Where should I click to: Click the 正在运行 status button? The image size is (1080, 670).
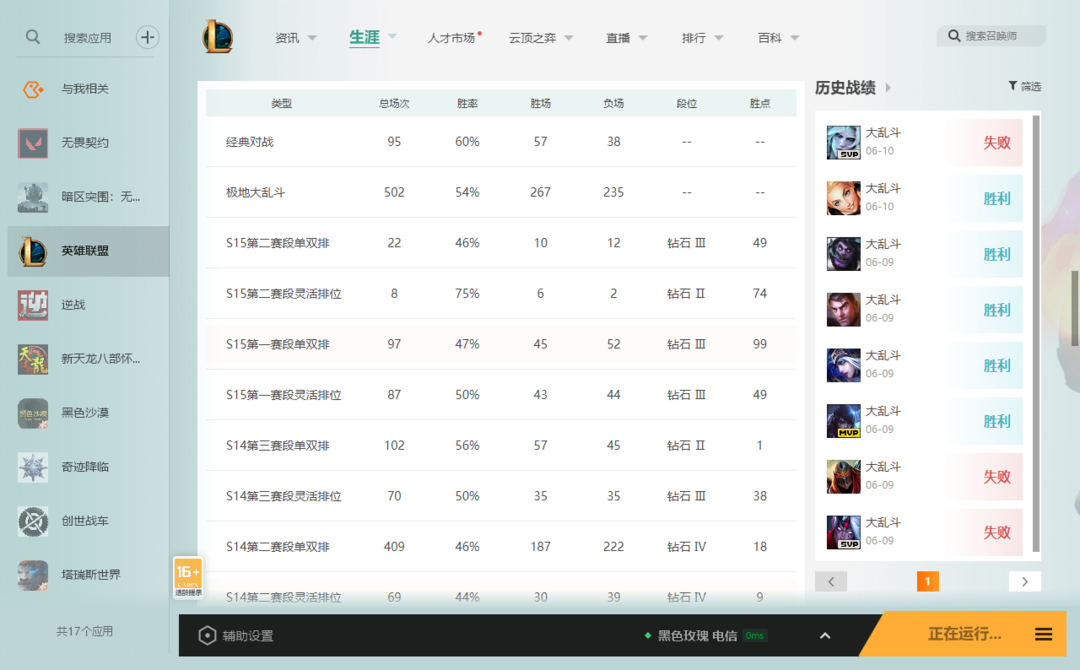click(964, 634)
